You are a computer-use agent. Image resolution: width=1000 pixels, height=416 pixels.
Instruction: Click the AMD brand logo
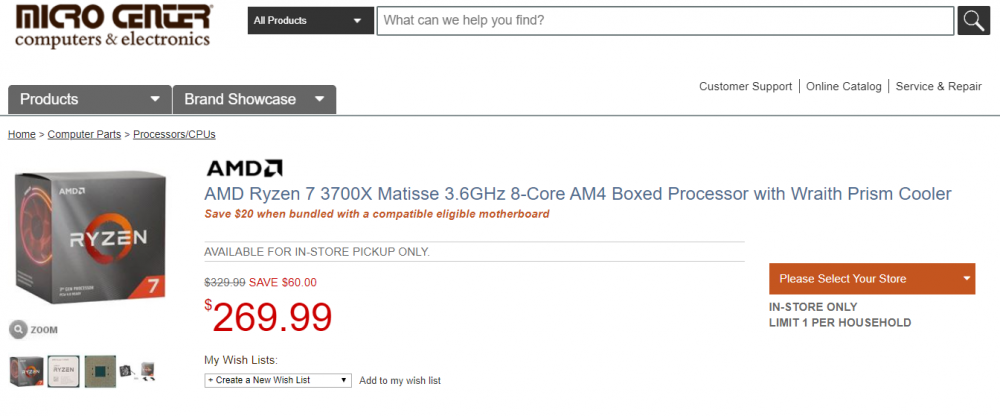tap(244, 168)
